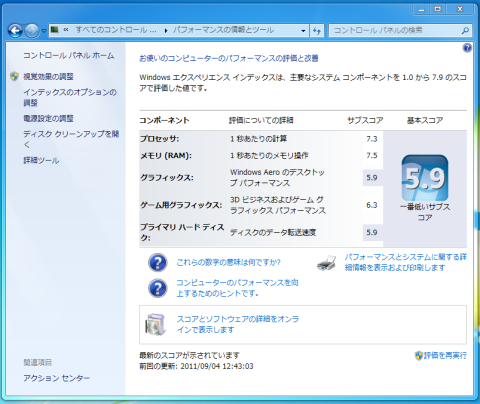Image resolution: width=480 pixels, height=404 pixels.
Task: Open スコアとソフトウェアの詳細をオンライン link
Action: tap(238, 324)
